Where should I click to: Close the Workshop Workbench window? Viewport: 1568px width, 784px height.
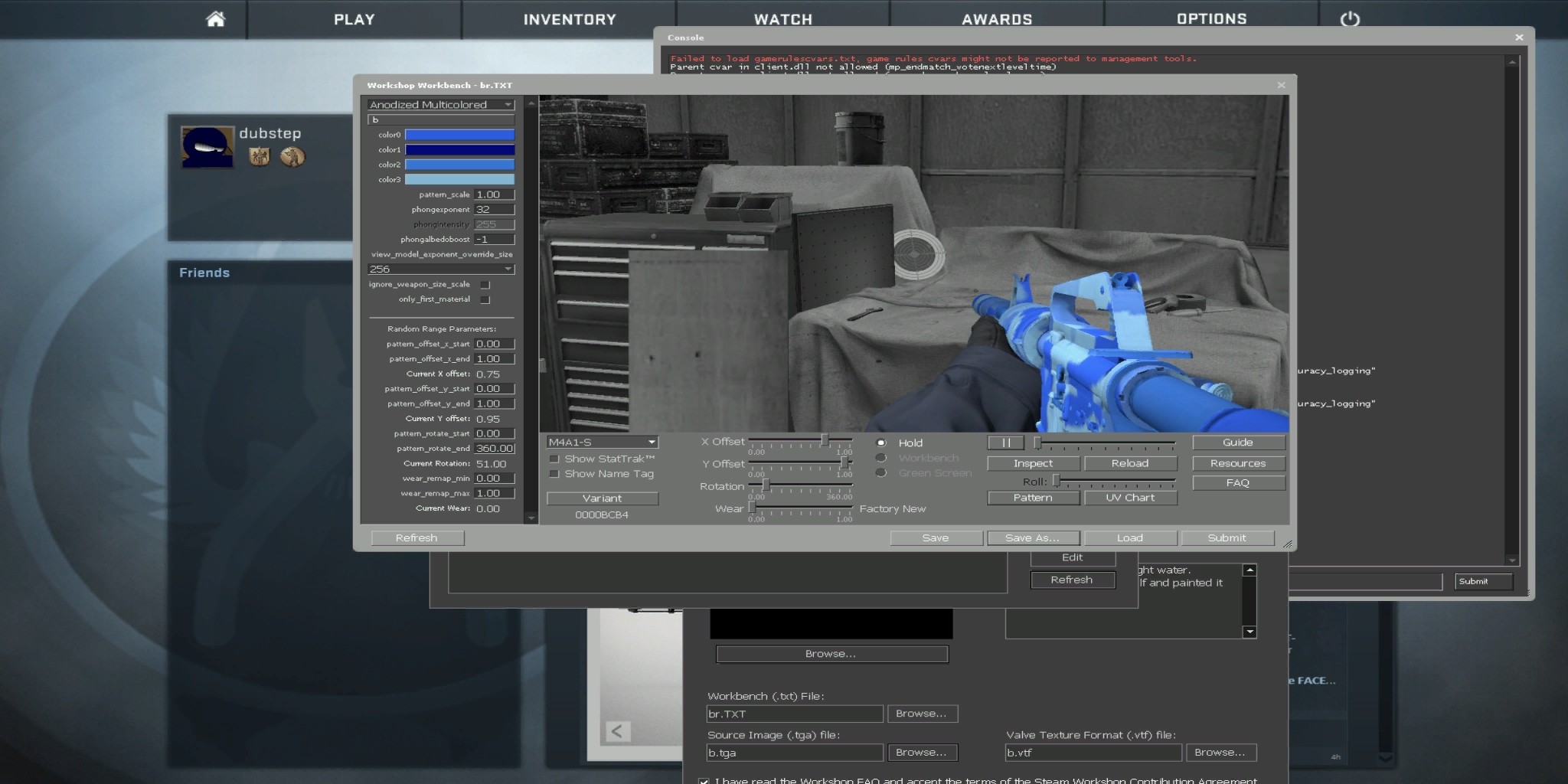(1281, 85)
